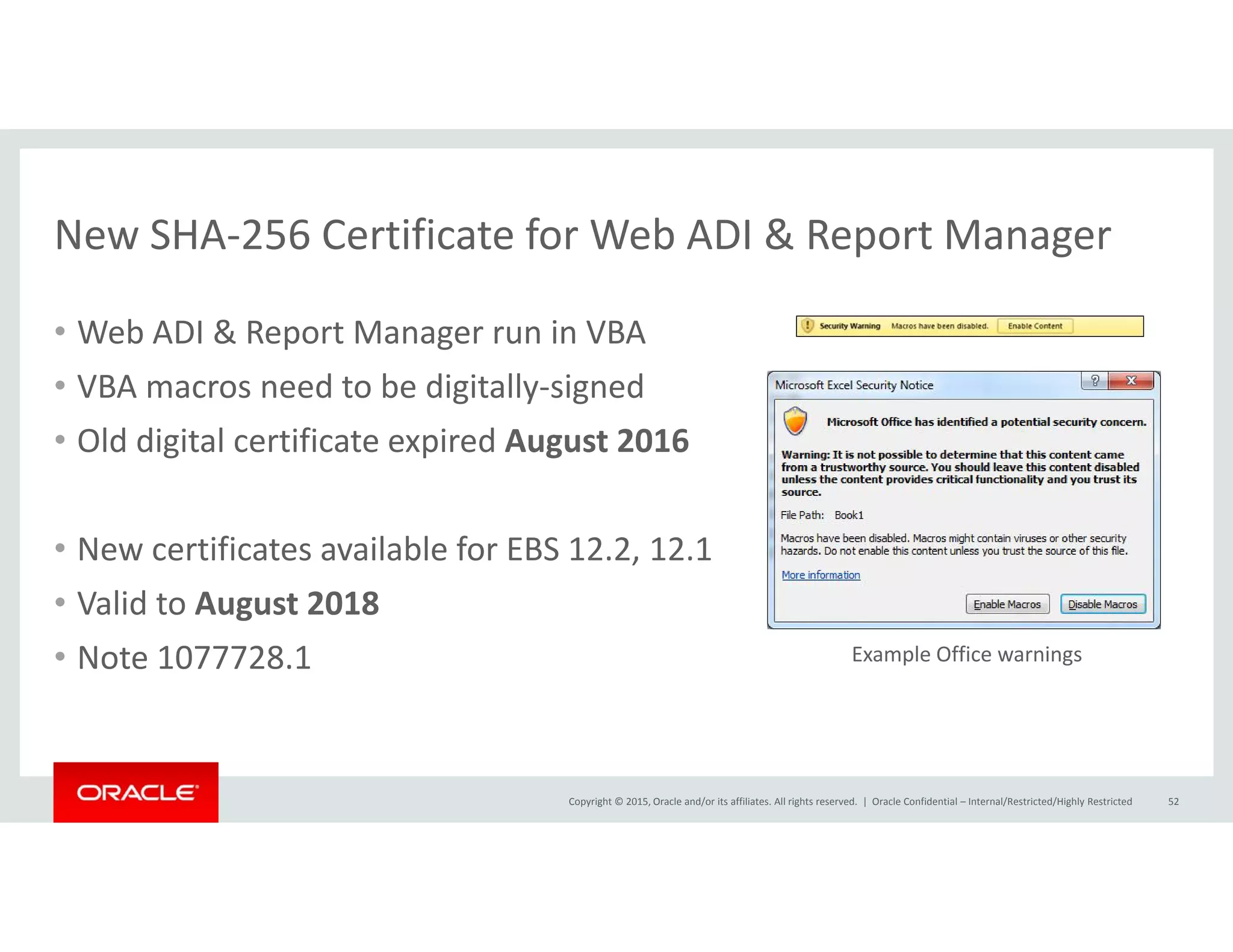Click the slide number 52
This screenshot has height=952, width=1233.
pos(1173,802)
